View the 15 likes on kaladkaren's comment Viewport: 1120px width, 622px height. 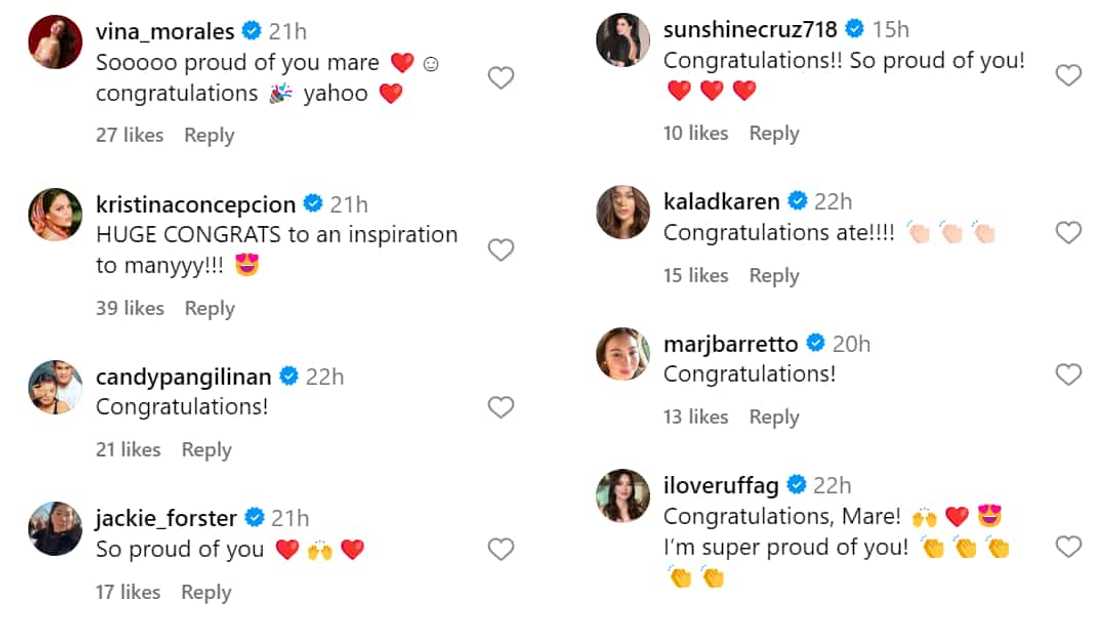[696, 275]
